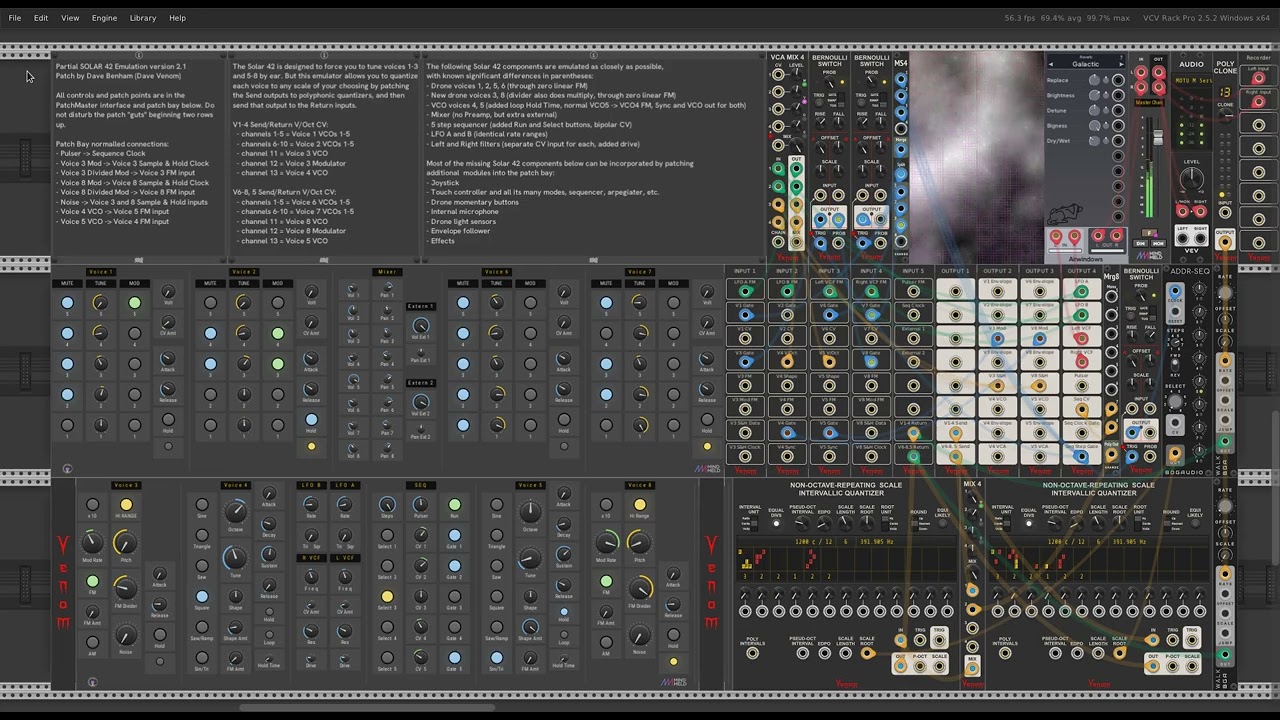Click the Audio module LEVEL knob
The width and height of the screenshot is (1280, 720).
(1192, 180)
